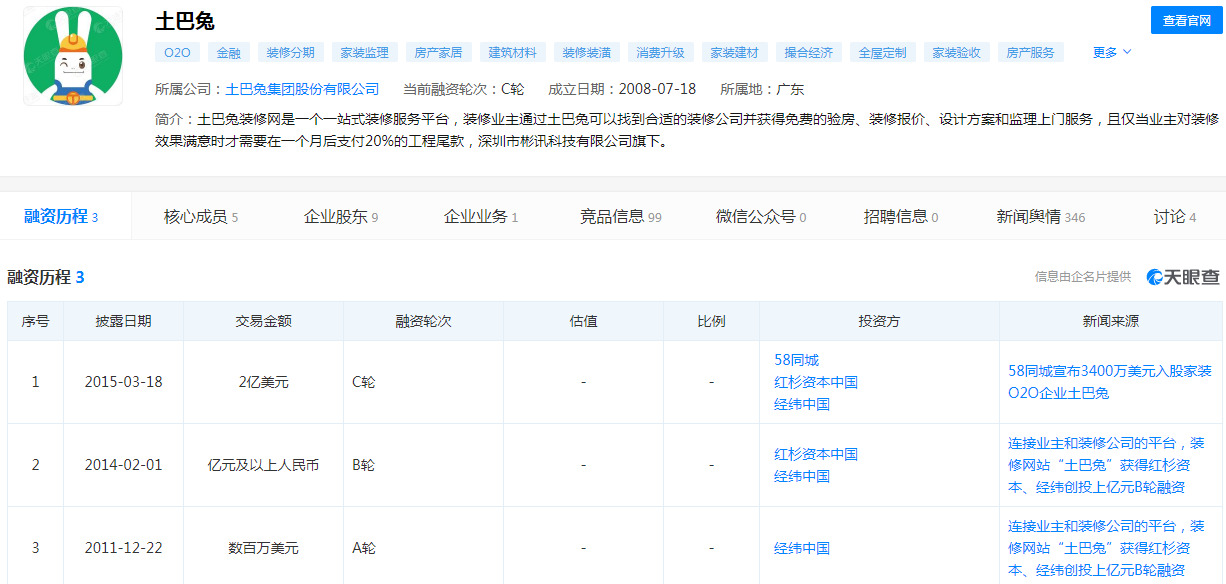Select the O2O tag
The image size is (1226, 584).
click(x=177, y=53)
